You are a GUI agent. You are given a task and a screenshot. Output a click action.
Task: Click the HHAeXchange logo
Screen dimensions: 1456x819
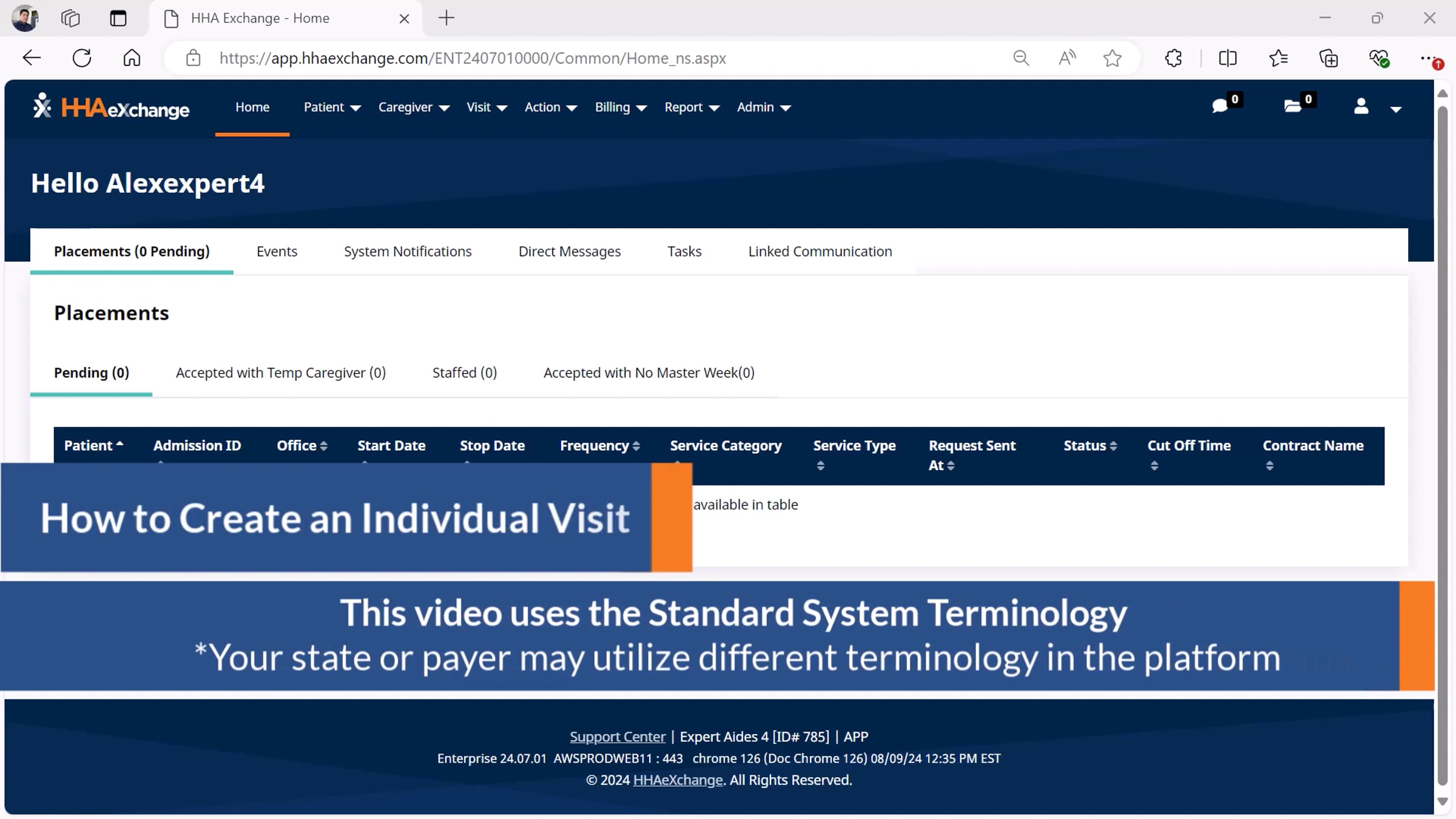[x=111, y=107]
